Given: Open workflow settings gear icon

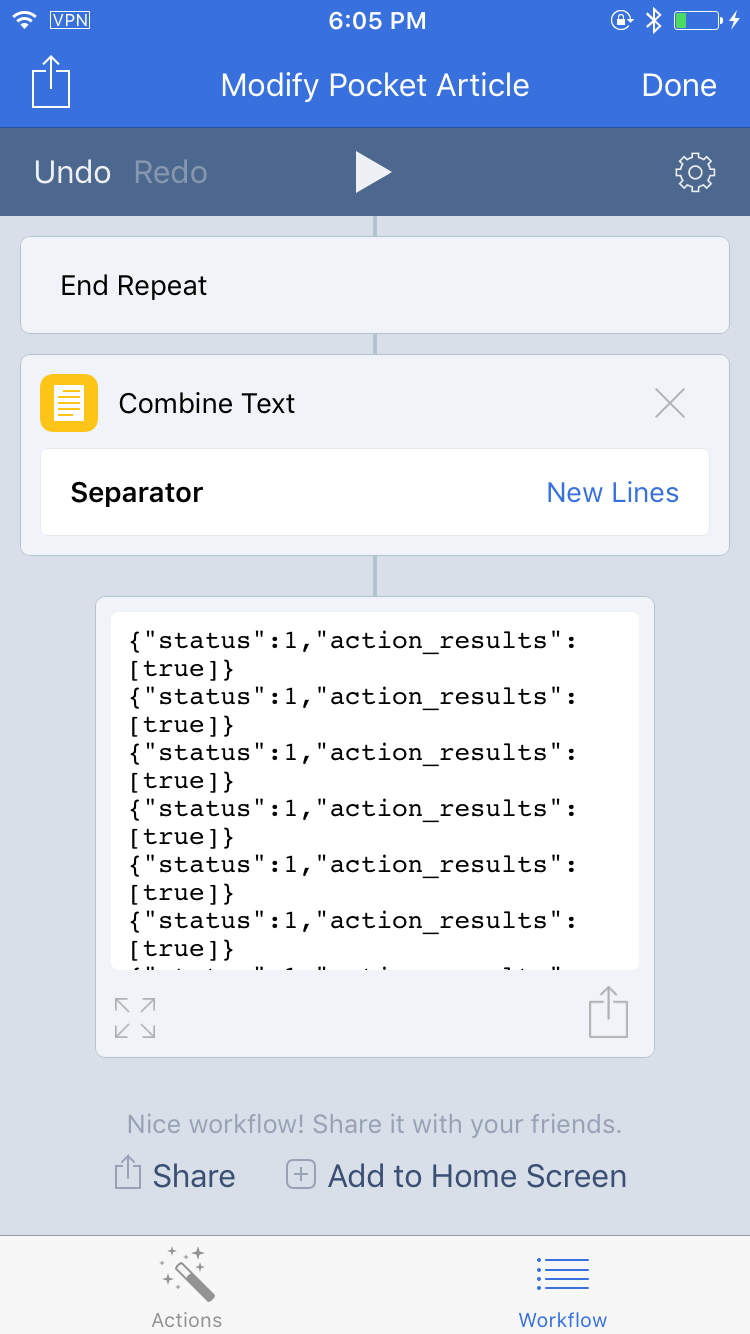Looking at the screenshot, I should point(695,172).
